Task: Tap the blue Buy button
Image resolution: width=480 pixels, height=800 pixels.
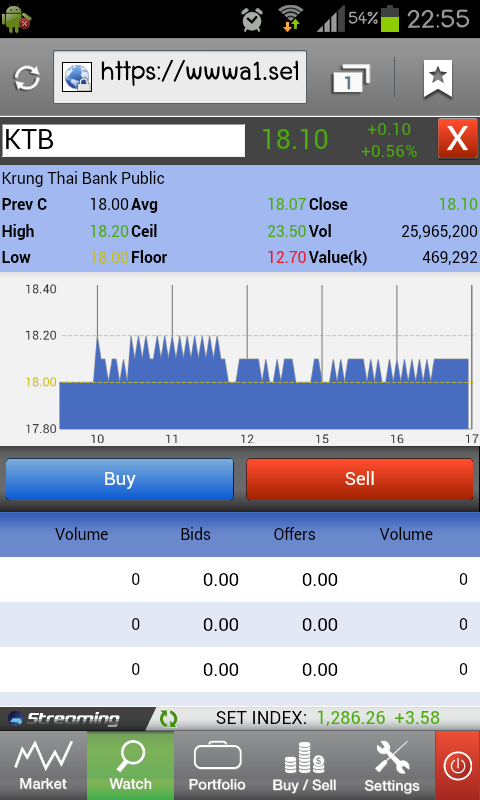Action: pos(119,479)
